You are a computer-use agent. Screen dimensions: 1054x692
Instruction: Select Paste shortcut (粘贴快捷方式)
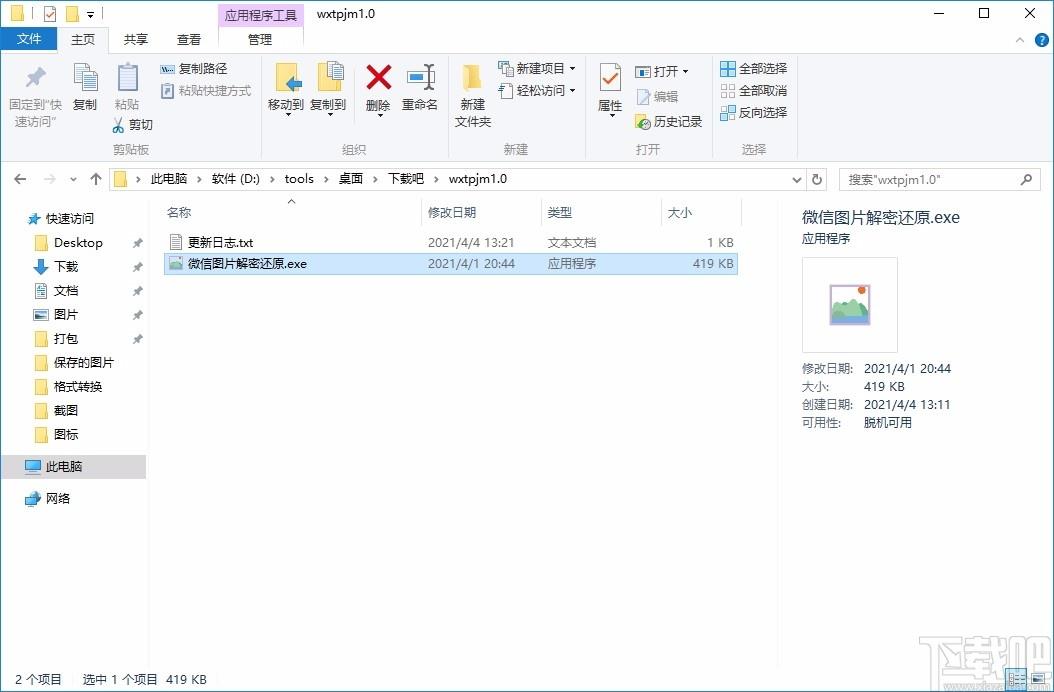tap(206, 90)
